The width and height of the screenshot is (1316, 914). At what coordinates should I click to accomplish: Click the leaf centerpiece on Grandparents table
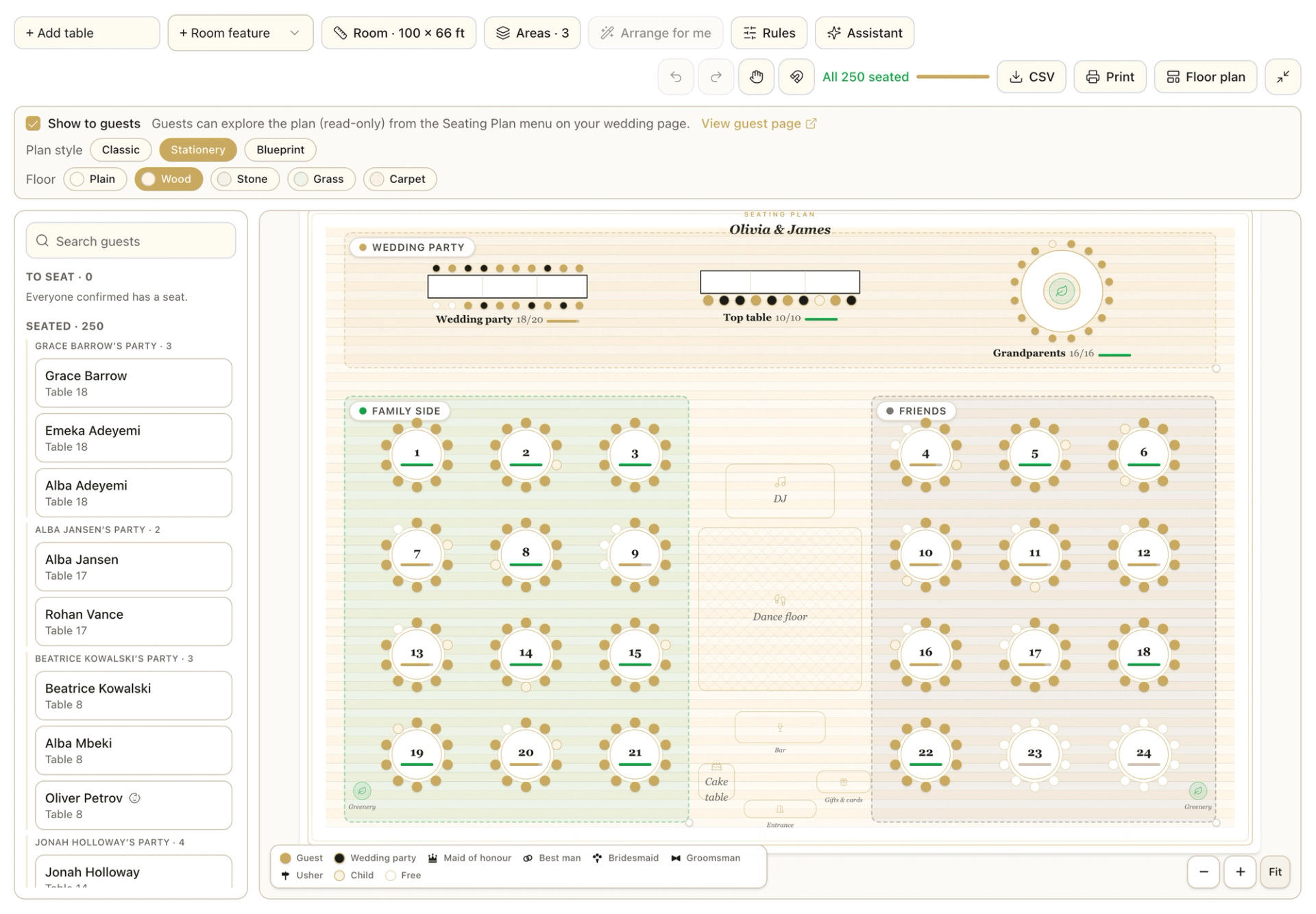(x=1061, y=291)
